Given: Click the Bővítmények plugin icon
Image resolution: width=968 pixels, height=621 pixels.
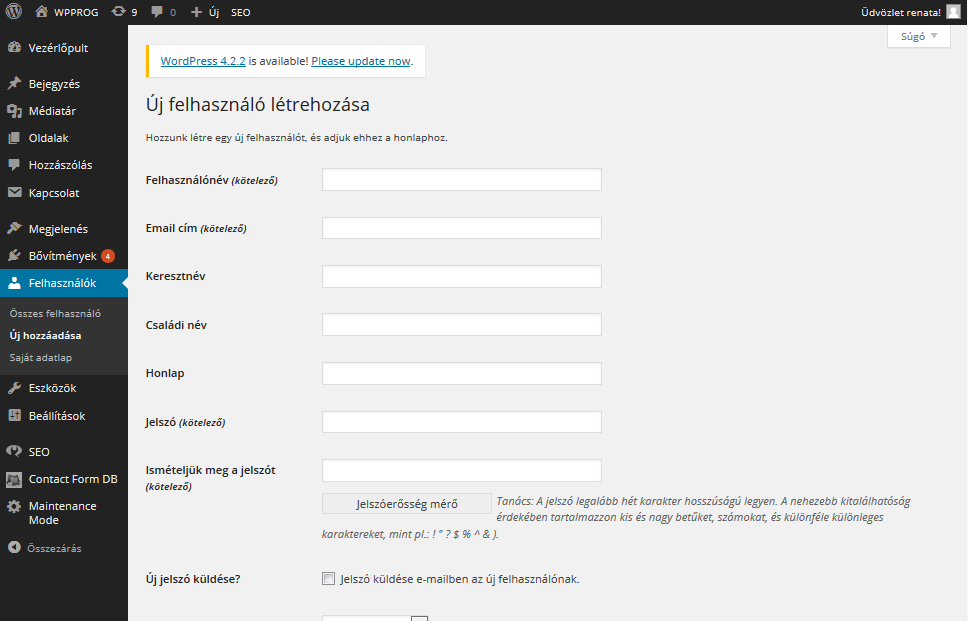Looking at the screenshot, I should click(x=14, y=255).
